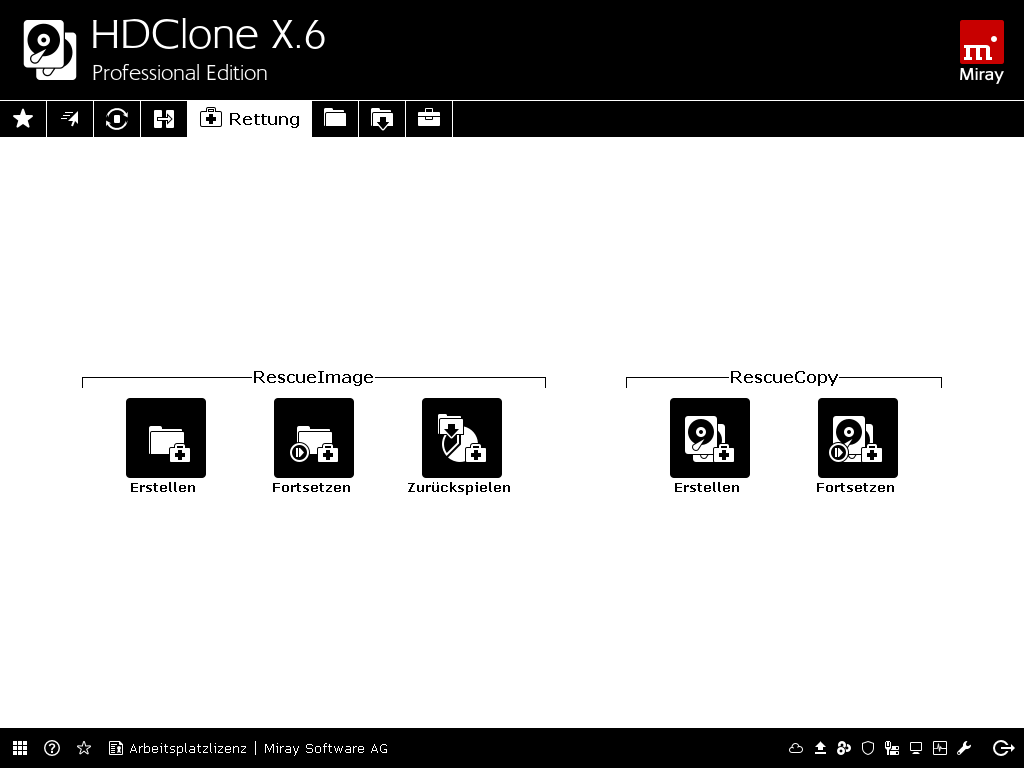Open the favorites star tab

[23, 119]
